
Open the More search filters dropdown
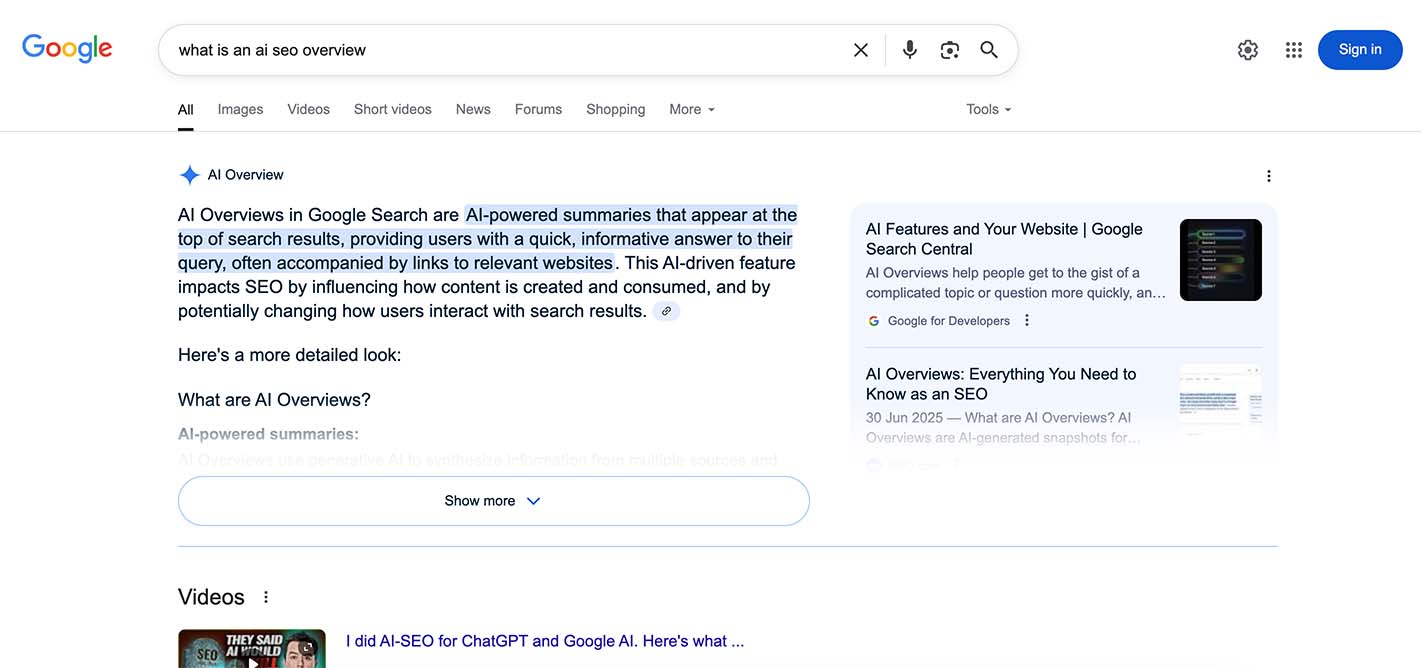click(692, 109)
